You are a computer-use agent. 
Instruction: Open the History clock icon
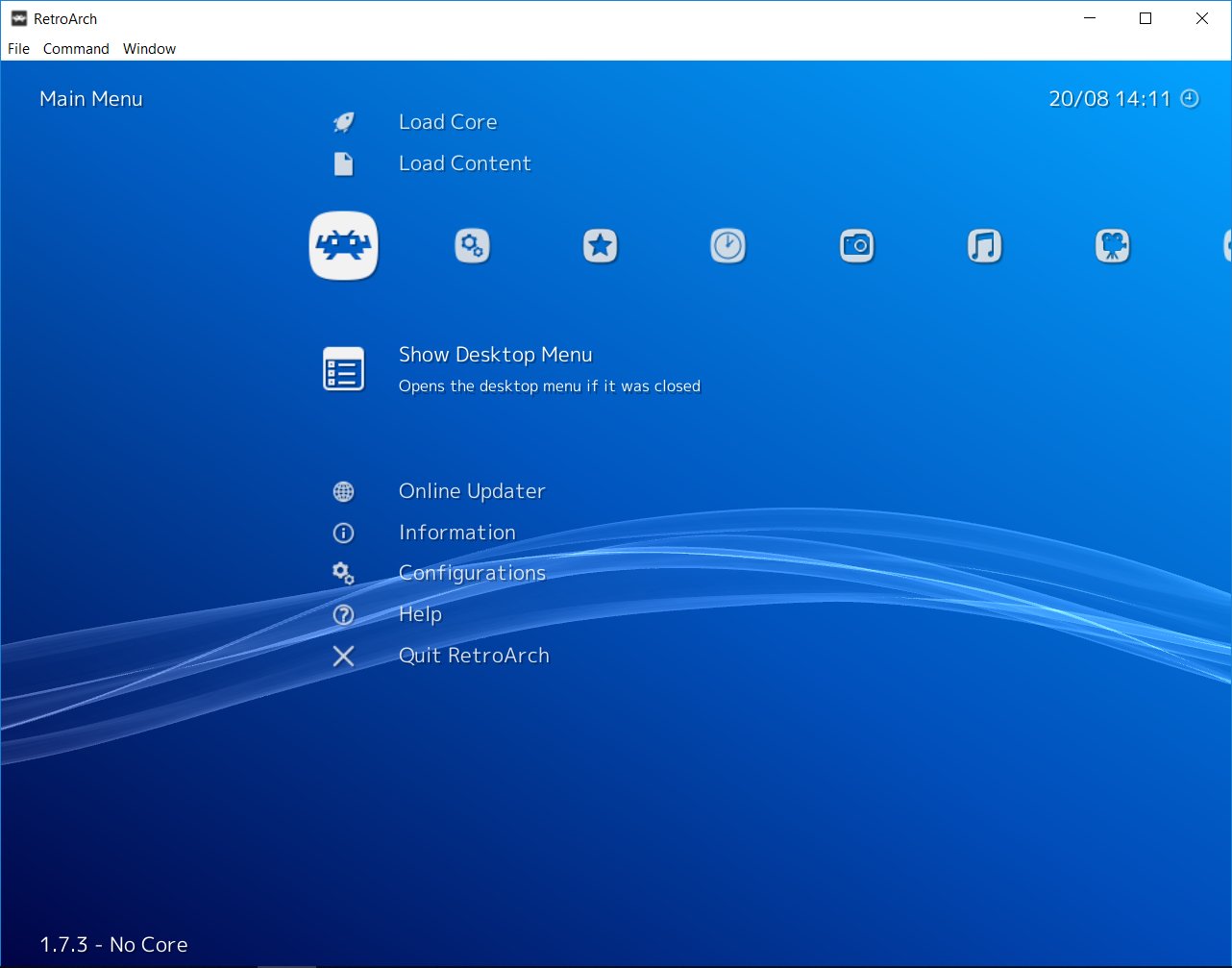727,245
